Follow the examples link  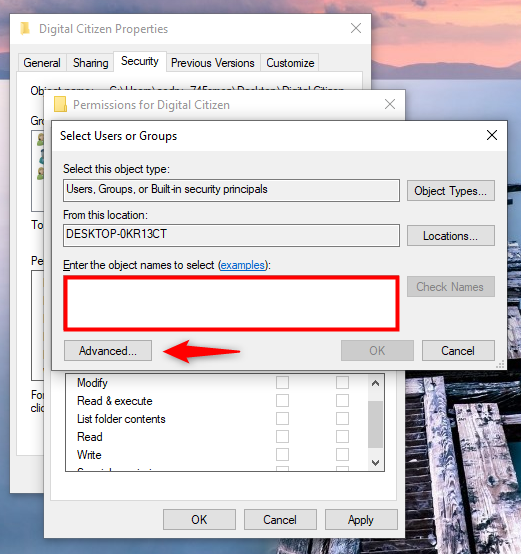point(243,265)
